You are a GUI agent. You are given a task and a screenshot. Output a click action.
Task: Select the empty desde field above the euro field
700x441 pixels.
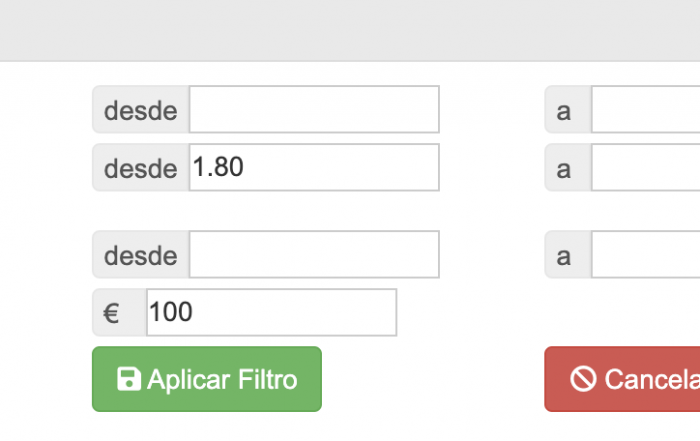coord(314,254)
